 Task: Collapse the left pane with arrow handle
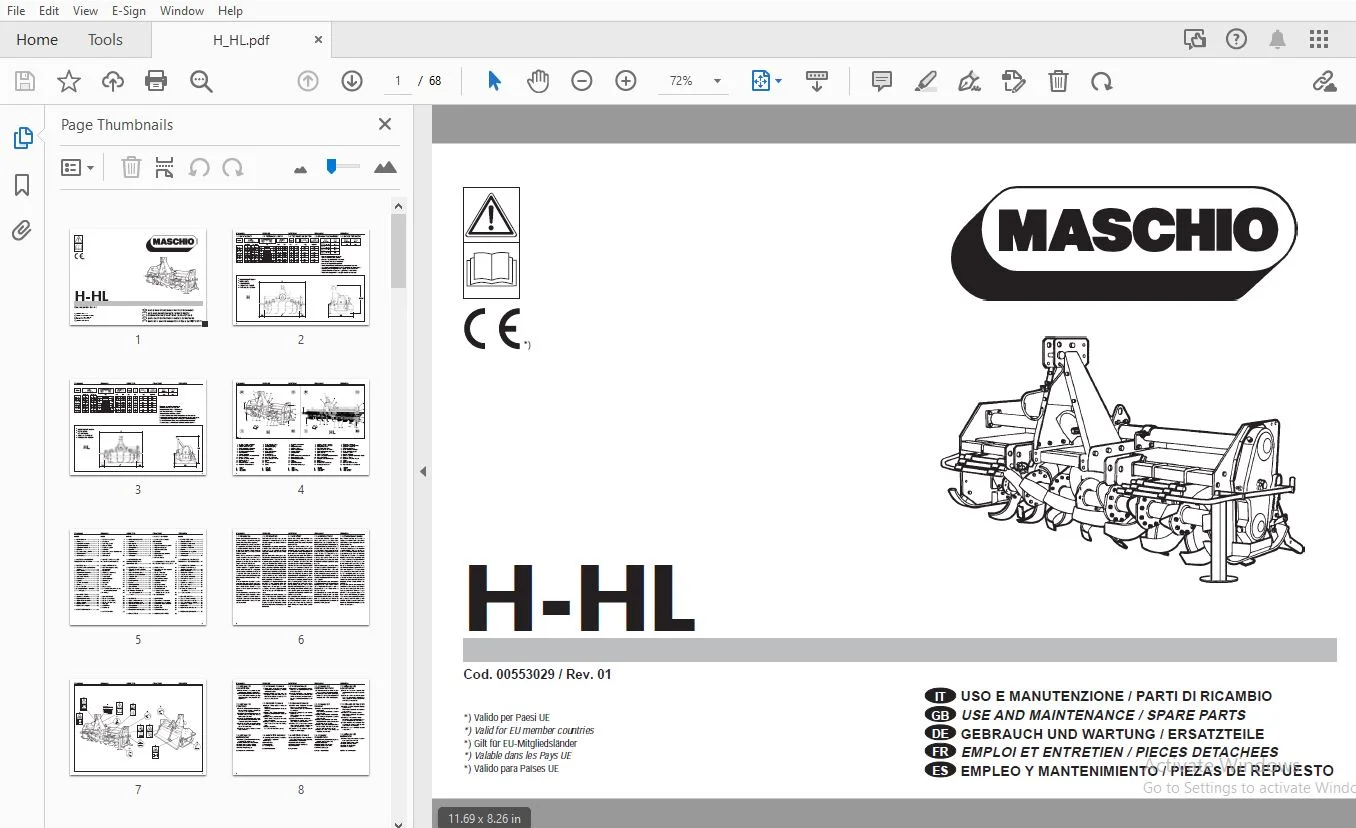[x=423, y=471]
